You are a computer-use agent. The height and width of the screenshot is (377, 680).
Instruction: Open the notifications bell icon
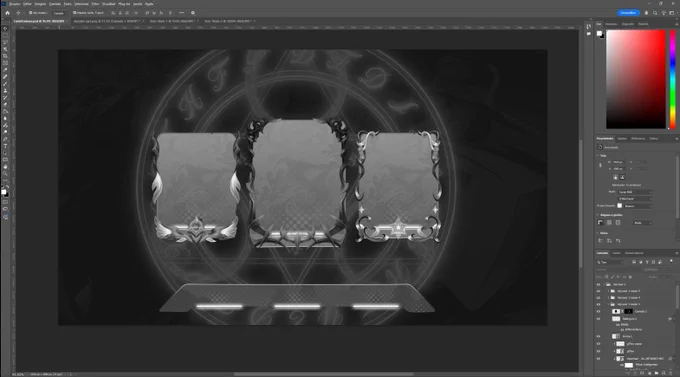[x=646, y=13]
